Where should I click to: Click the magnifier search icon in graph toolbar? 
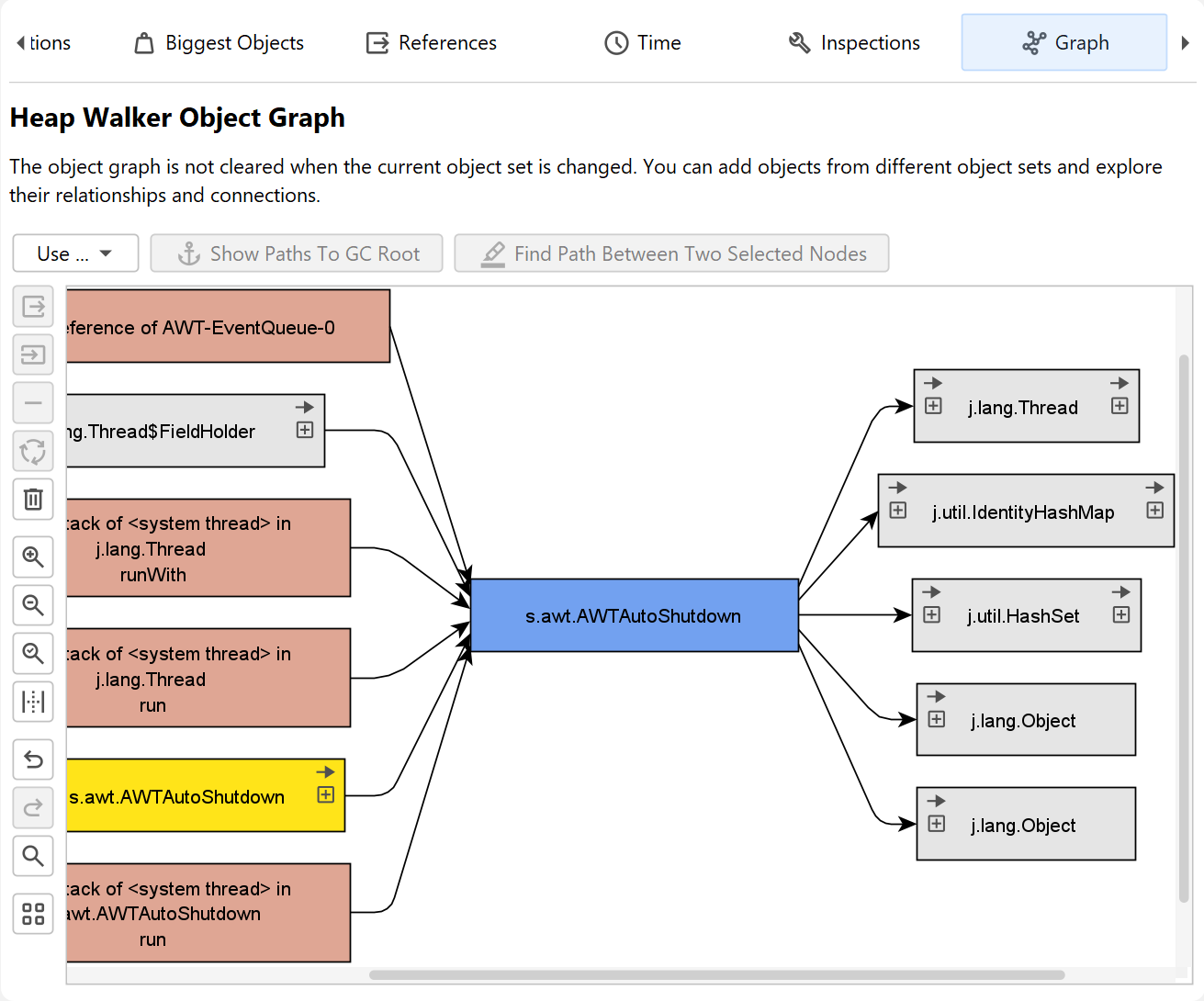tap(33, 856)
